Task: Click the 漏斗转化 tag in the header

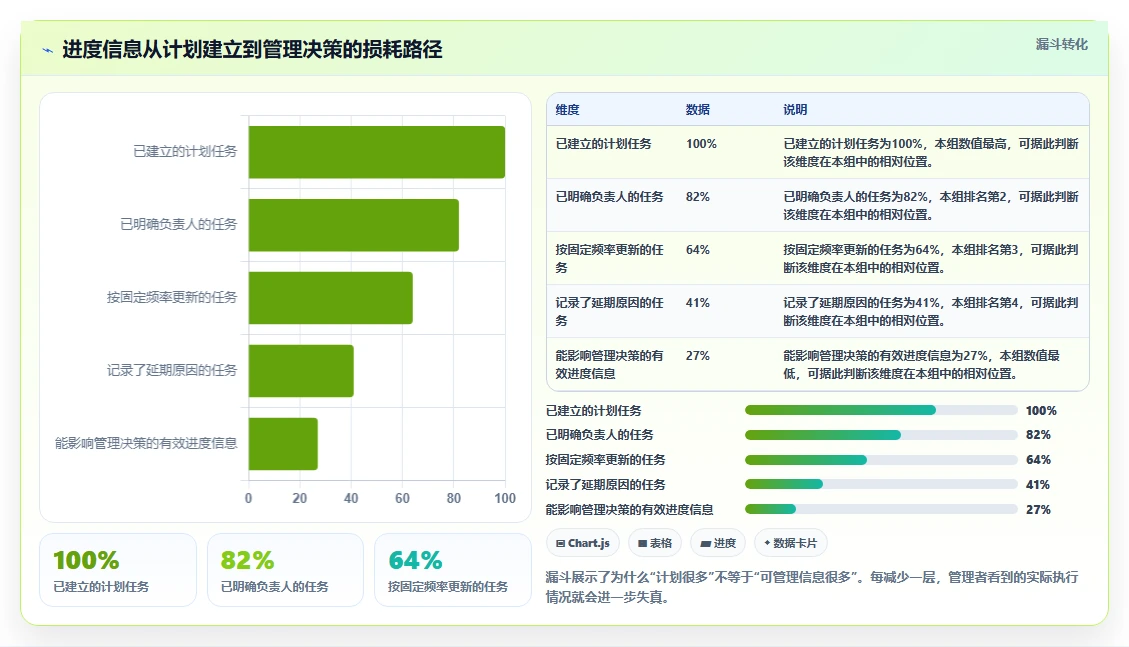Action: coord(1061,44)
